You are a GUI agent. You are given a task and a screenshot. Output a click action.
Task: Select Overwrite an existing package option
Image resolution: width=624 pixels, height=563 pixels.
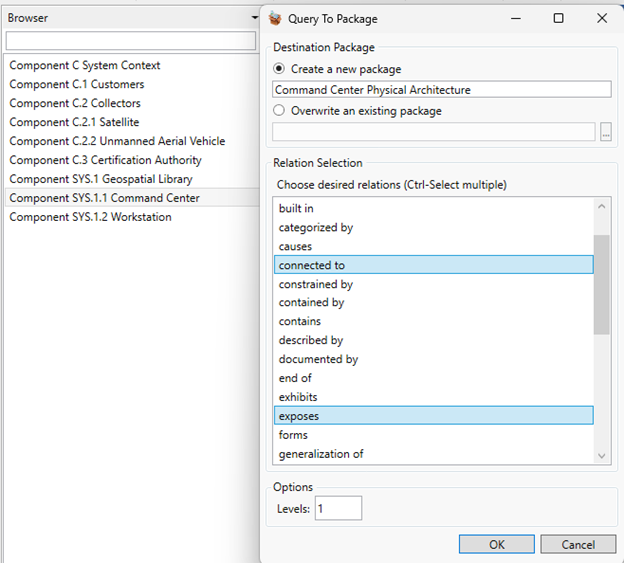click(279, 111)
